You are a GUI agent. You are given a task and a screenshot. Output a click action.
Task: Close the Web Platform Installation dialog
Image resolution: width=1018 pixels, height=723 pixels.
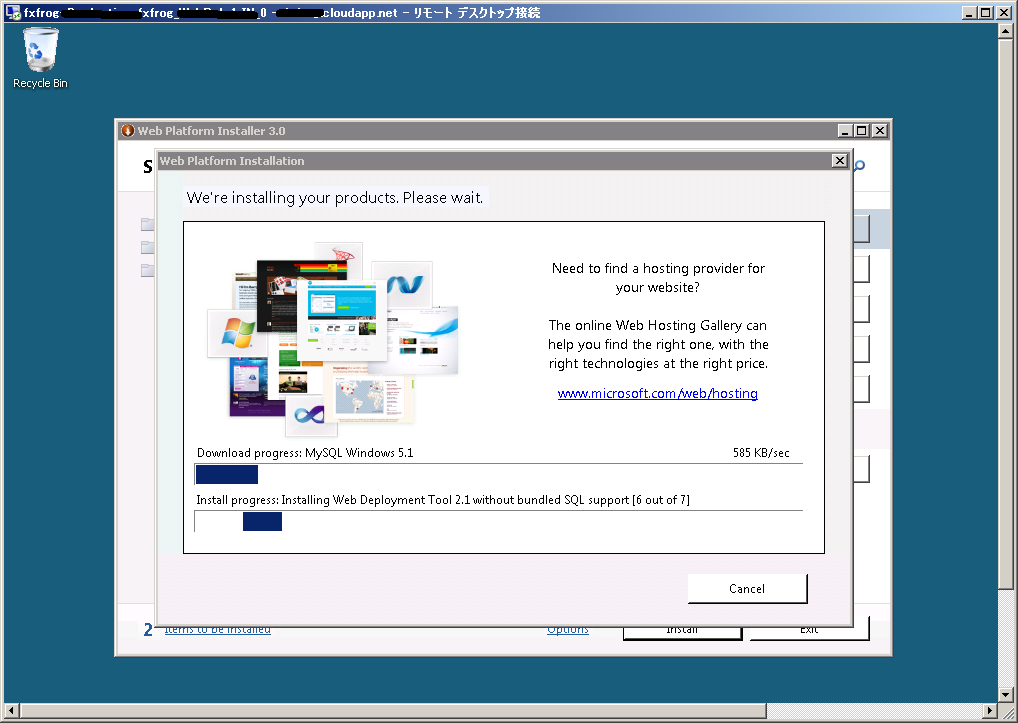point(839,161)
